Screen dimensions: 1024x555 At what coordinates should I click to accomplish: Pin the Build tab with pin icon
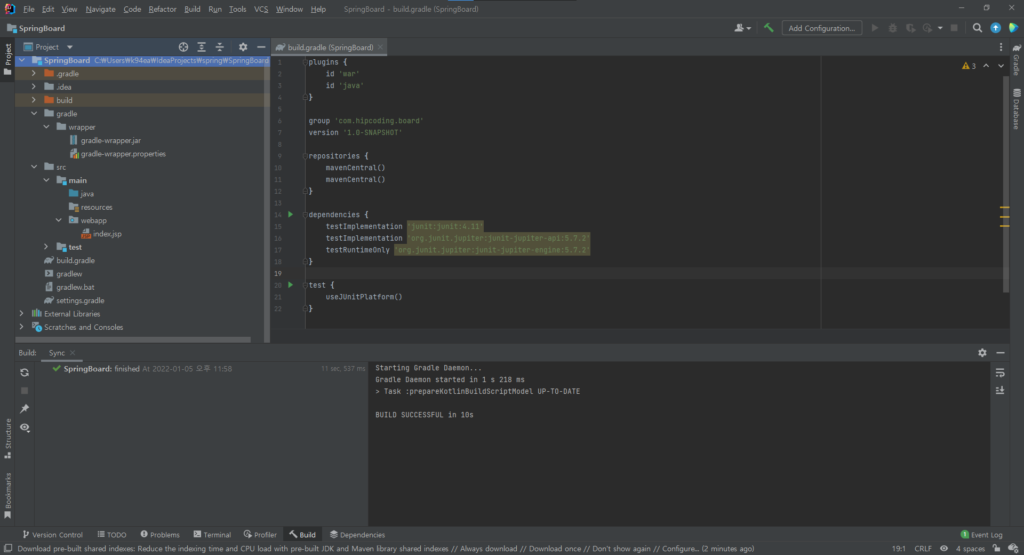(25, 409)
